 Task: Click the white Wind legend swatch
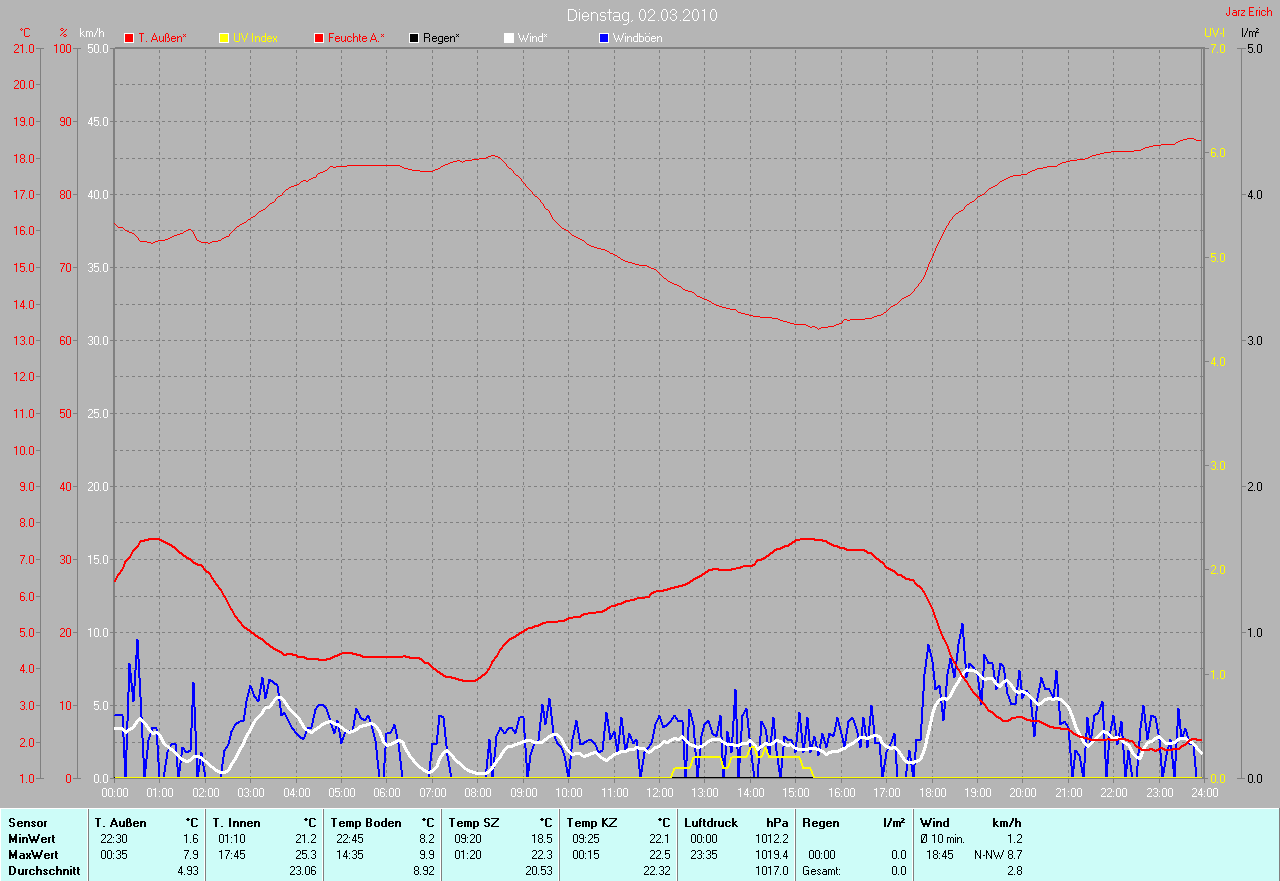509,38
